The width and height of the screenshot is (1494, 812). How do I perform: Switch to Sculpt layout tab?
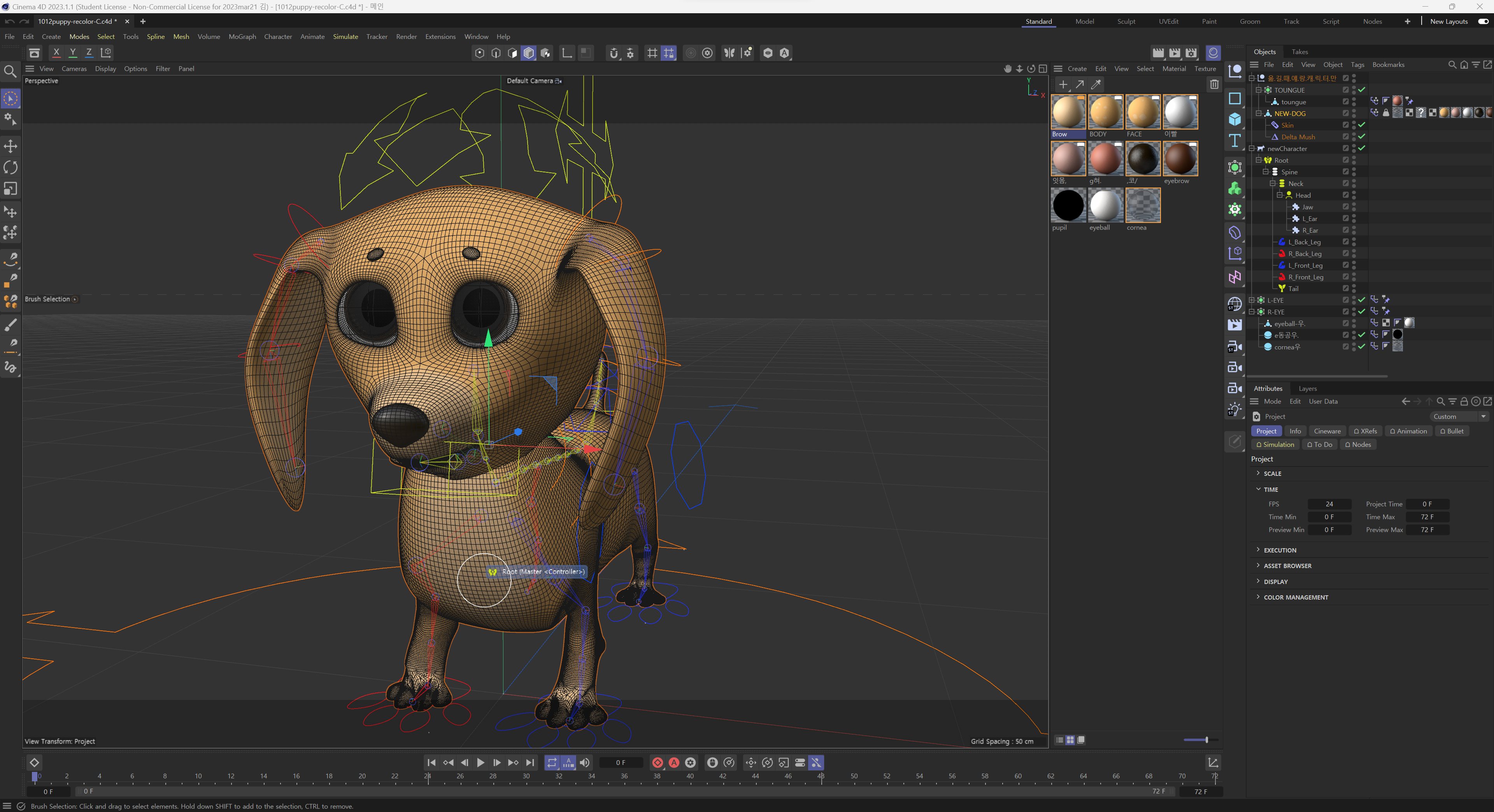1126,21
